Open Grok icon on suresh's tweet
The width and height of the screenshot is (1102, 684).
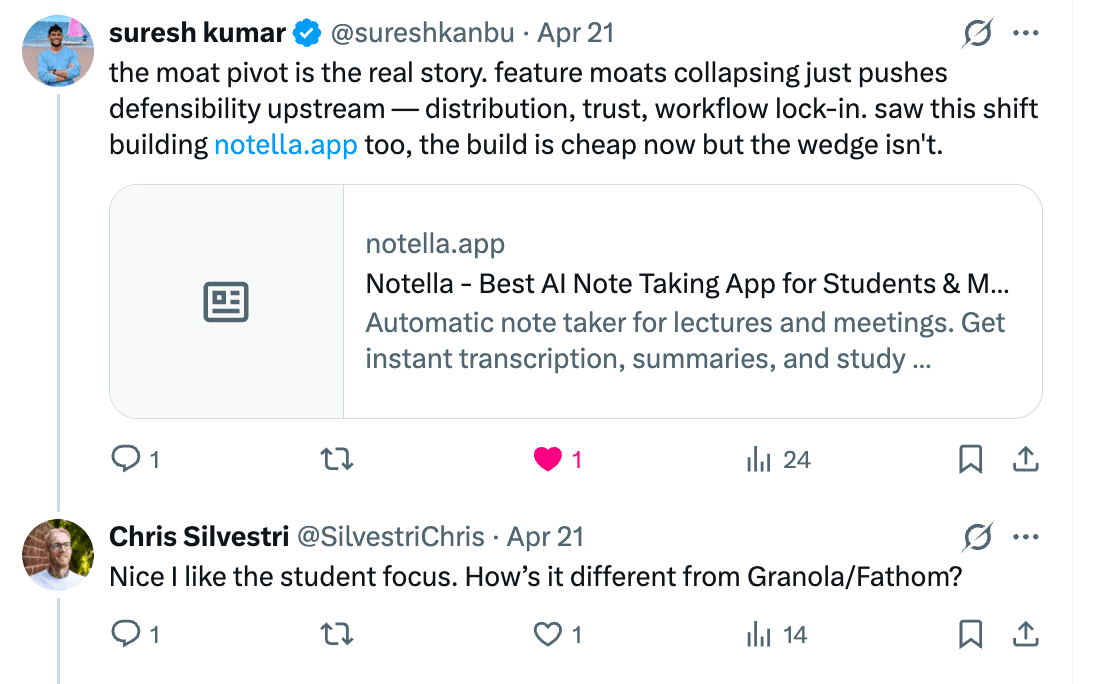(977, 34)
